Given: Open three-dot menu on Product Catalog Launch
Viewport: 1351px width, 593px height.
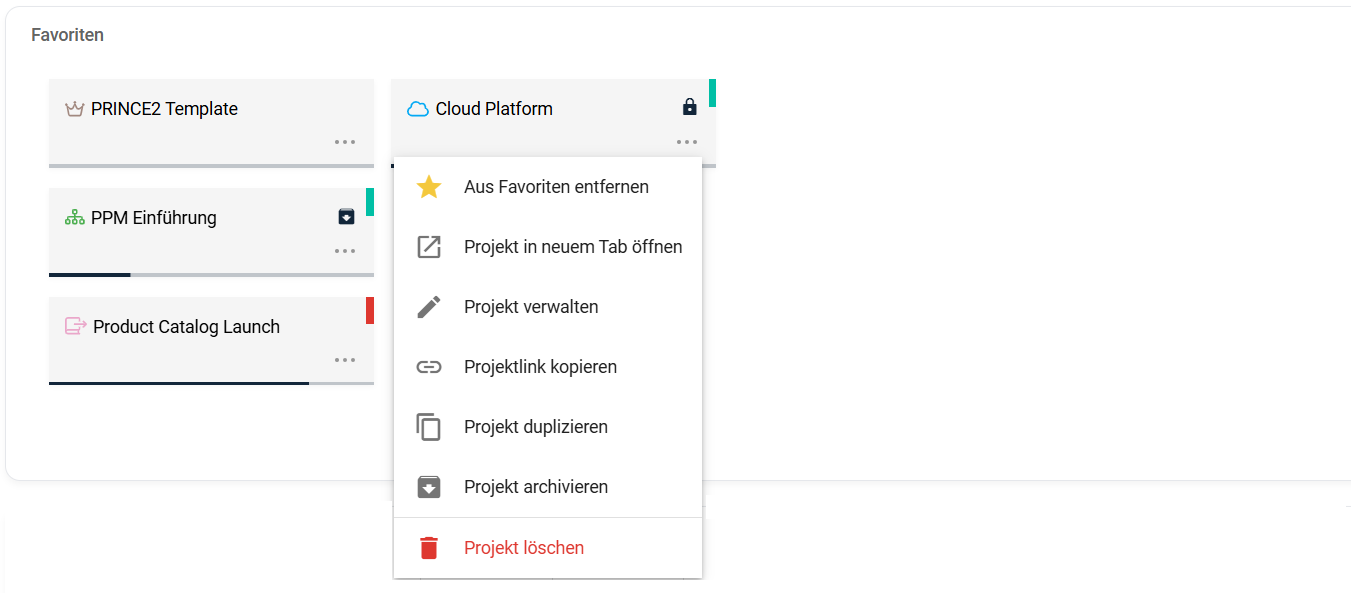Looking at the screenshot, I should [x=345, y=360].
